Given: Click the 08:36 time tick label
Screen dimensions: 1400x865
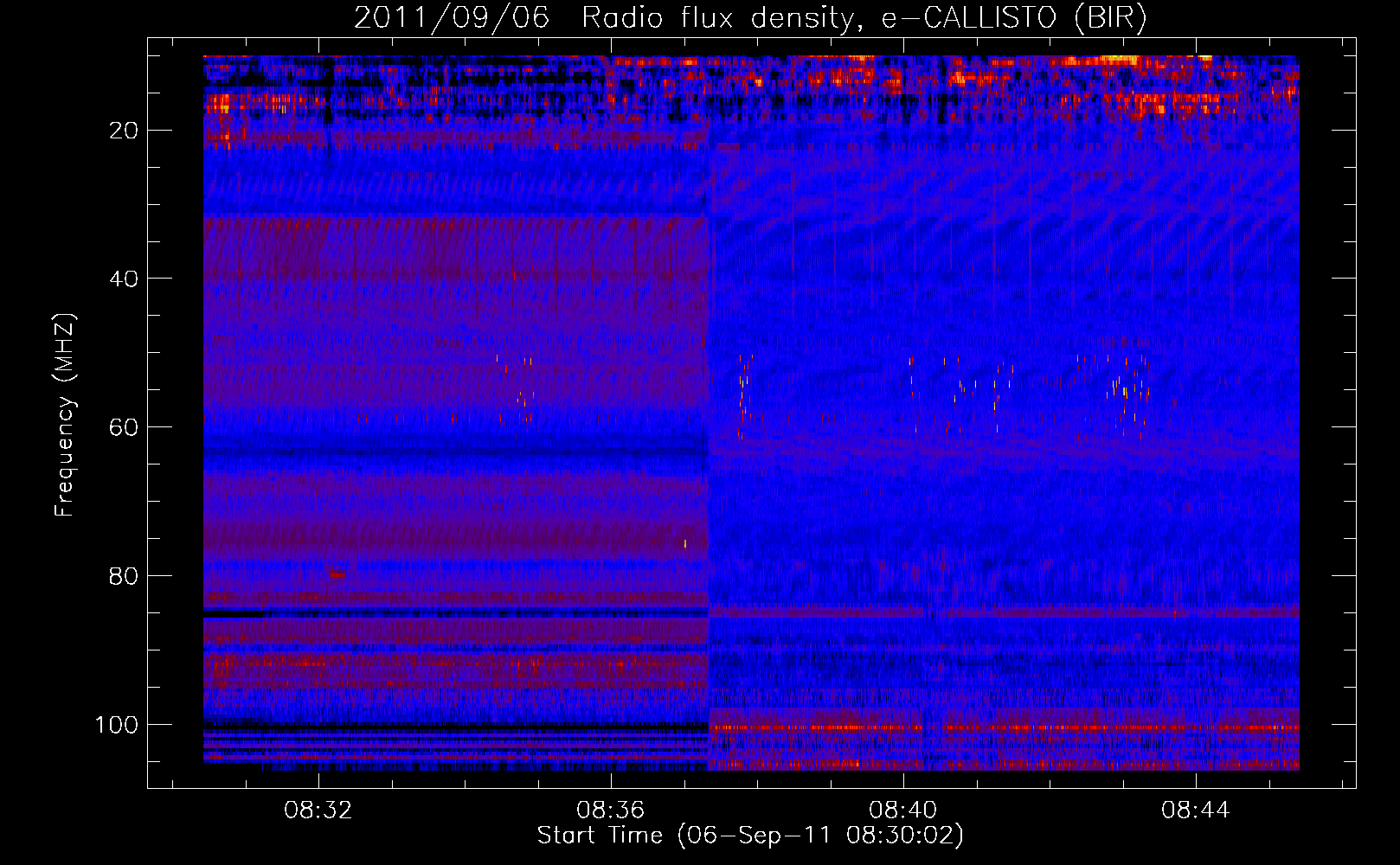Looking at the screenshot, I should pos(611,811).
